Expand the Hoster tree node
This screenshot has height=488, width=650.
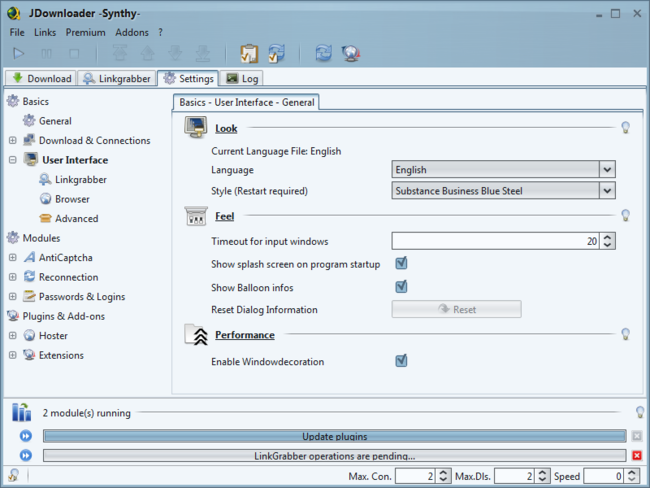pos(13,335)
